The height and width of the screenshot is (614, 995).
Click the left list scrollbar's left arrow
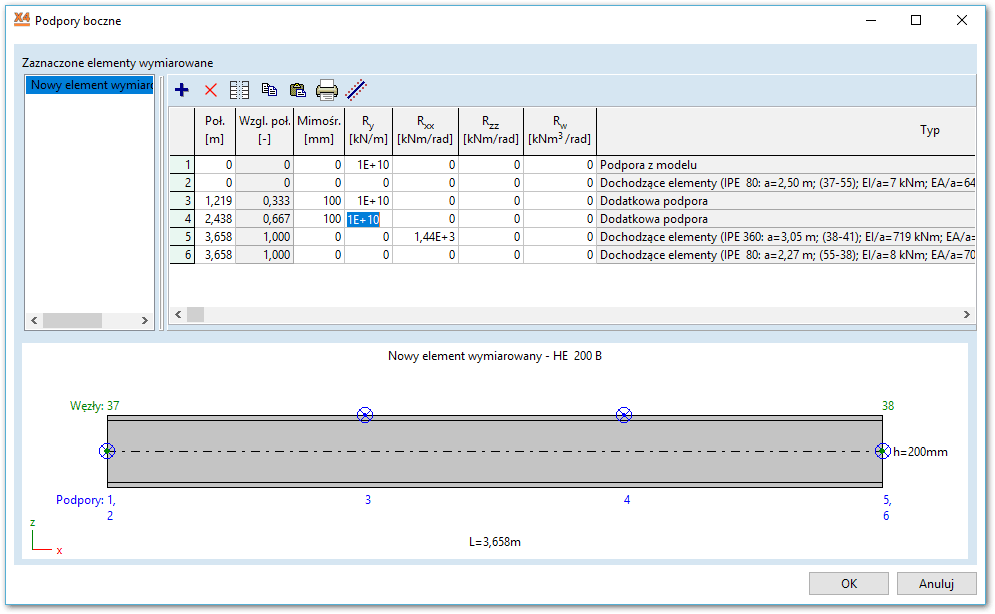pos(33,321)
